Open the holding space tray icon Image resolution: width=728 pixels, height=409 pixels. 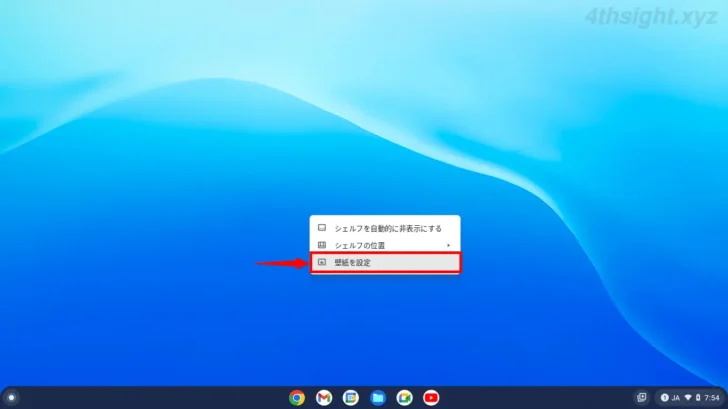[642, 397]
